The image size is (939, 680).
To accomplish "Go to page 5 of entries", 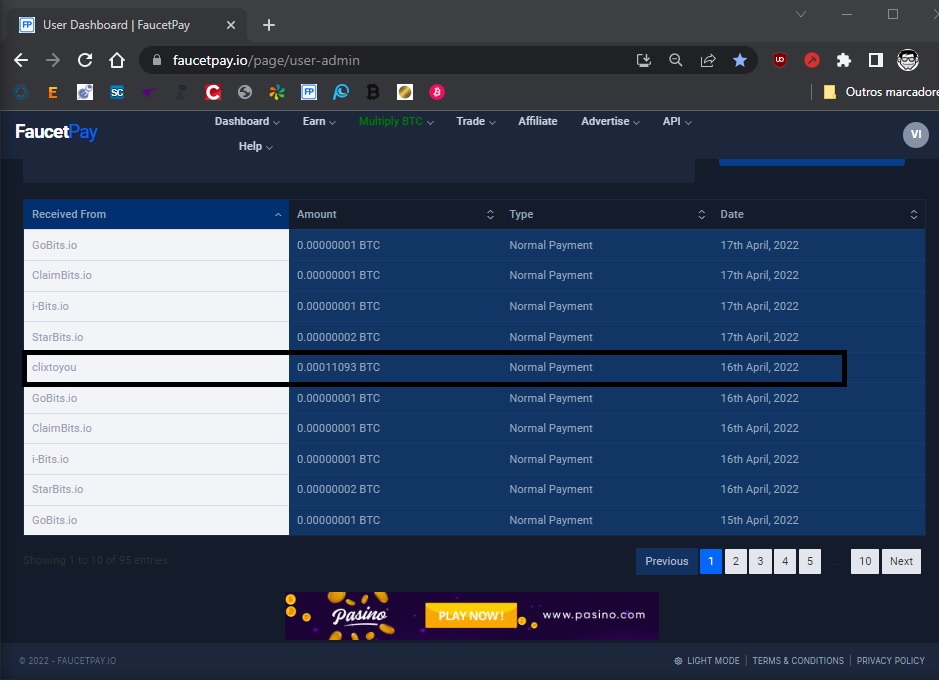I will (810, 561).
